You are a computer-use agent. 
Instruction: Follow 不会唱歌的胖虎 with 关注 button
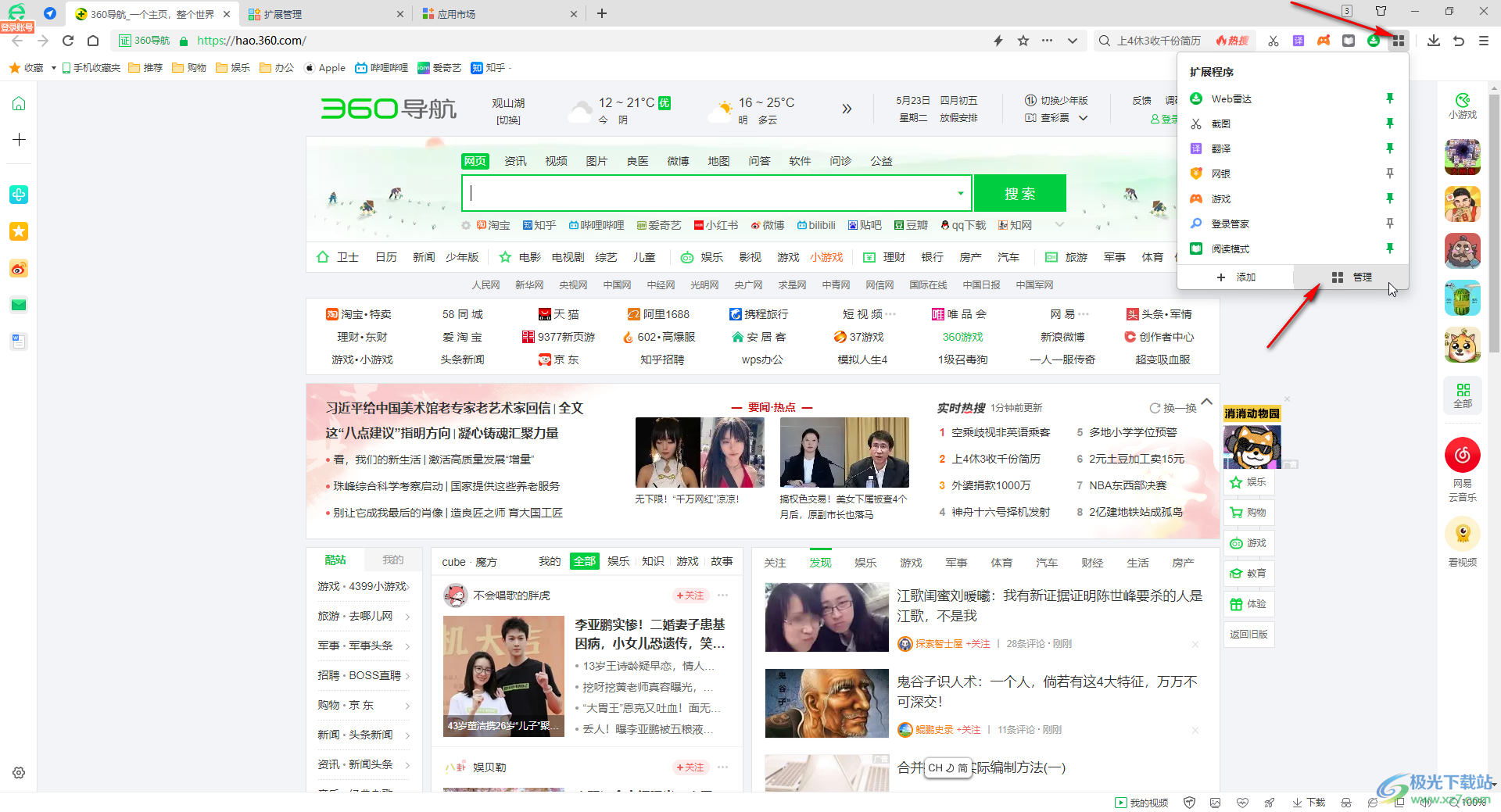pos(690,596)
